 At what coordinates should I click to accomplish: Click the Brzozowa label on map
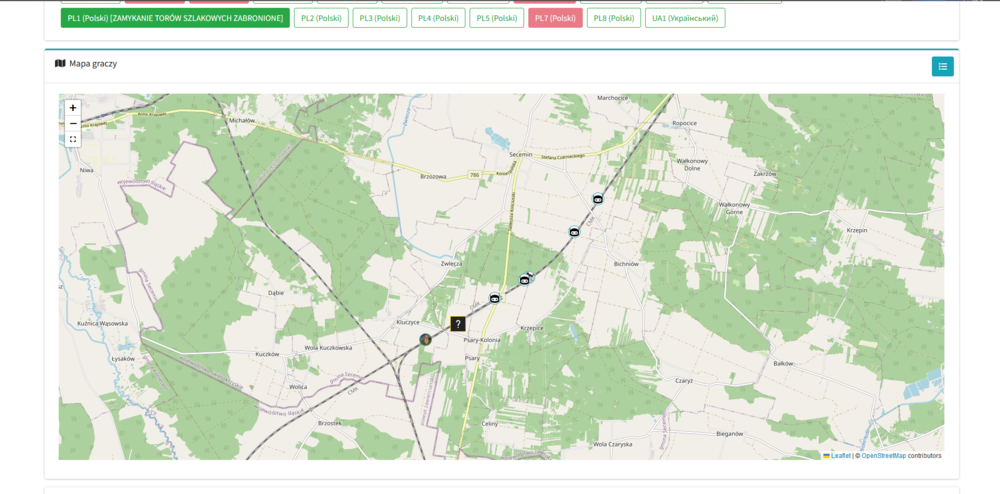pyautogui.click(x=433, y=177)
